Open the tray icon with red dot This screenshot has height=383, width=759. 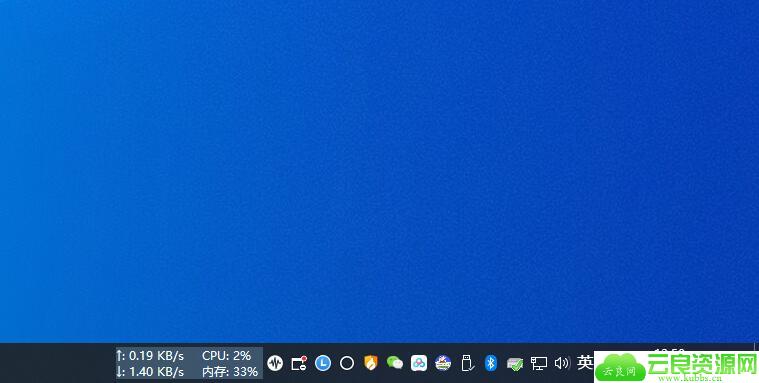(299, 363)
